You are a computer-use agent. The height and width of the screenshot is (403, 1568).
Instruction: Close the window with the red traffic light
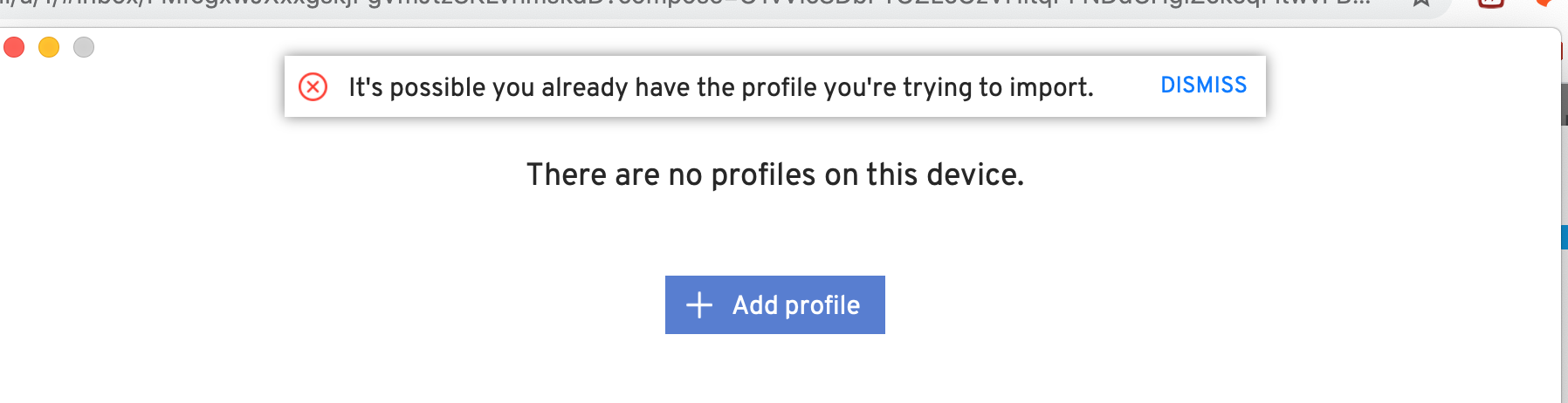click(x=14, y=47)
